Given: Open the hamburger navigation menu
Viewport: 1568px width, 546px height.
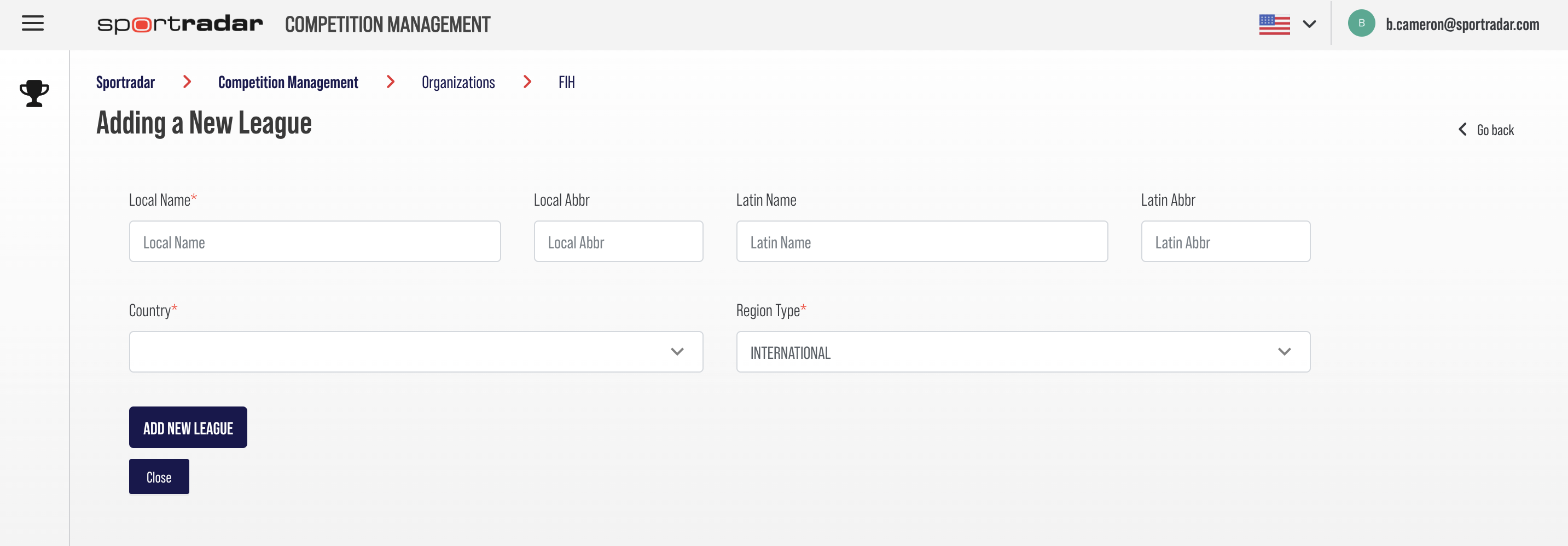Looking at the screenshot, I should coord(33,24).
